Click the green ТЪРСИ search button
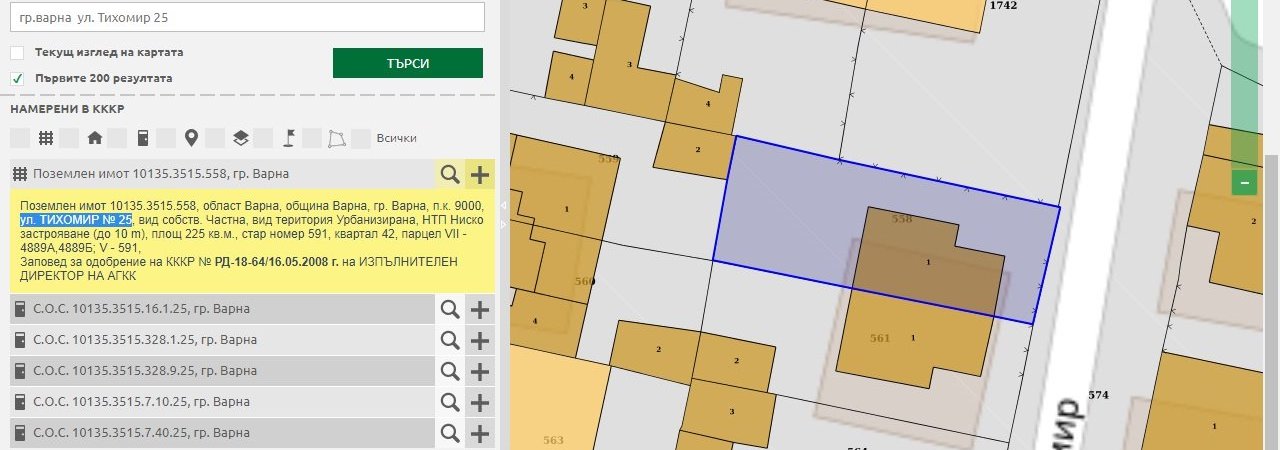The width and height of the screenshot is (1280, 450). pyautogui.click(x=407, y=63)
